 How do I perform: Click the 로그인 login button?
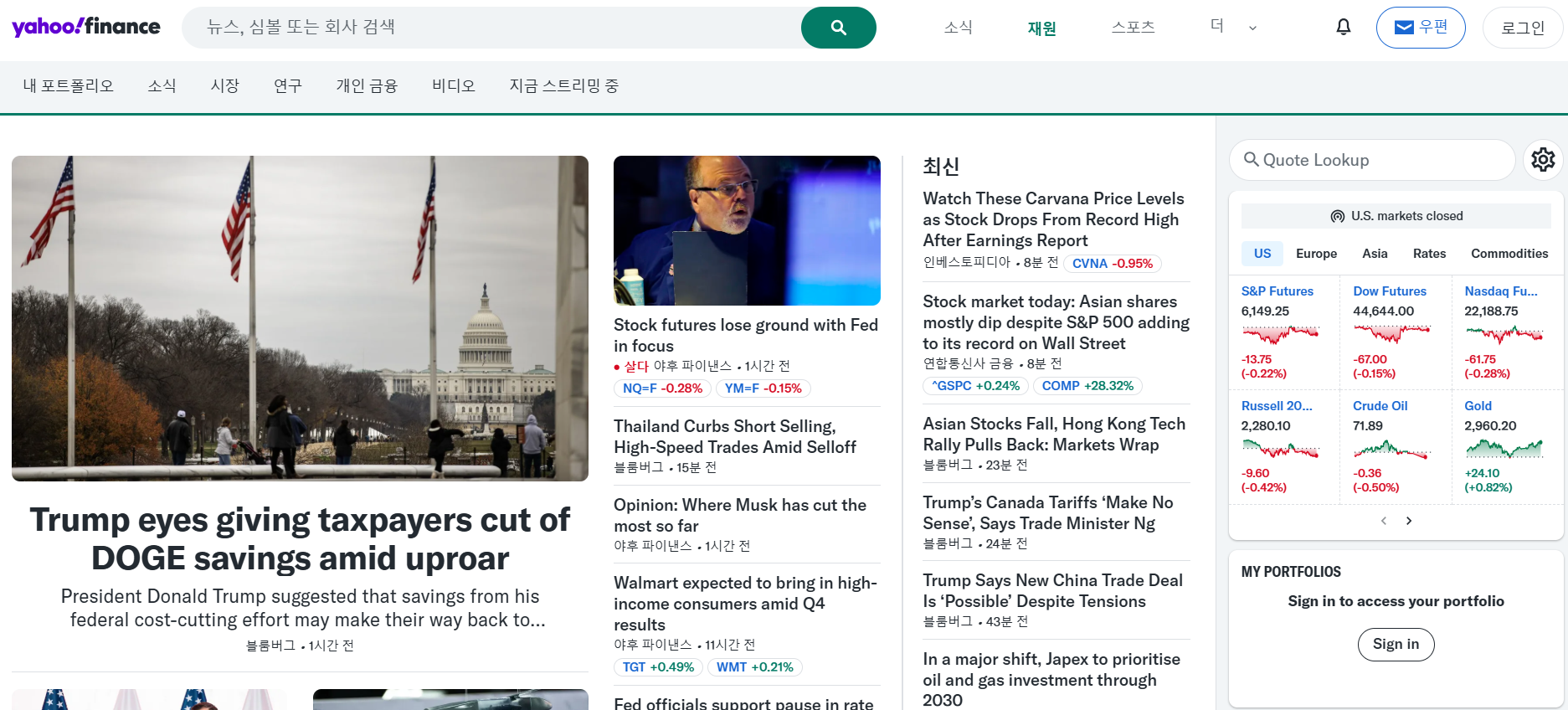coord(1522,28)
